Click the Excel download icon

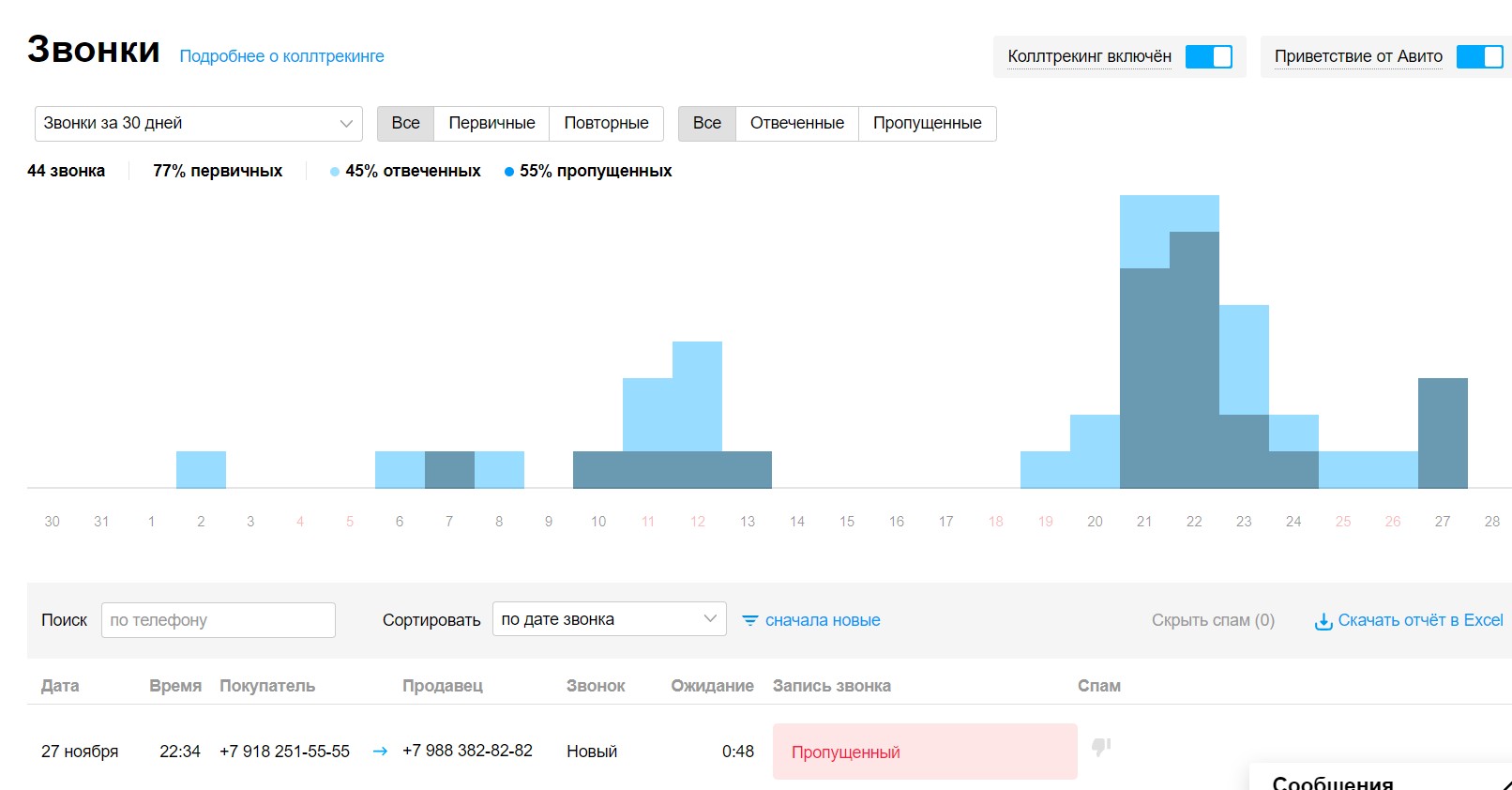[x=1323, y=621]
